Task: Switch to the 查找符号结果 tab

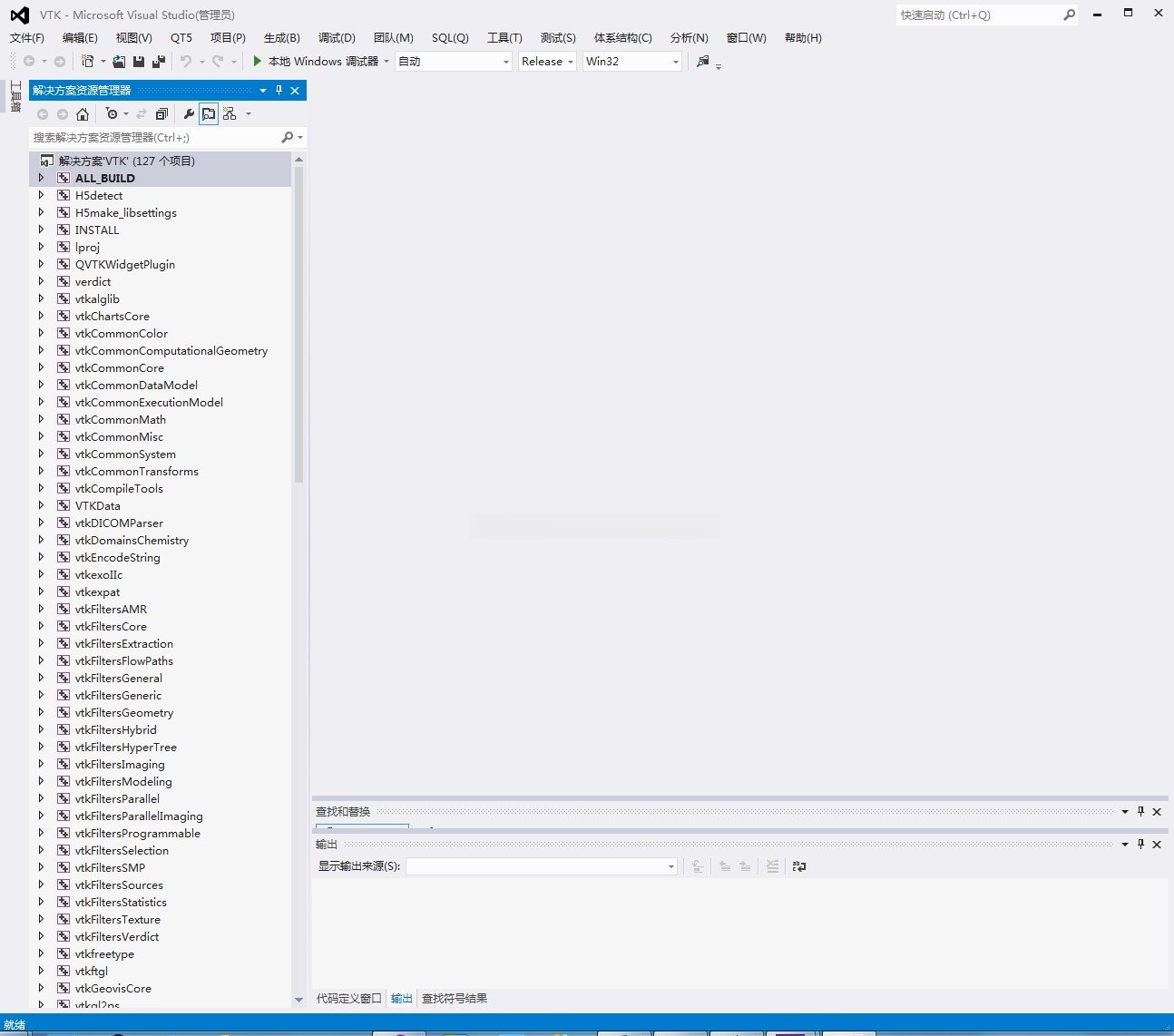Action: pos(455,999)
